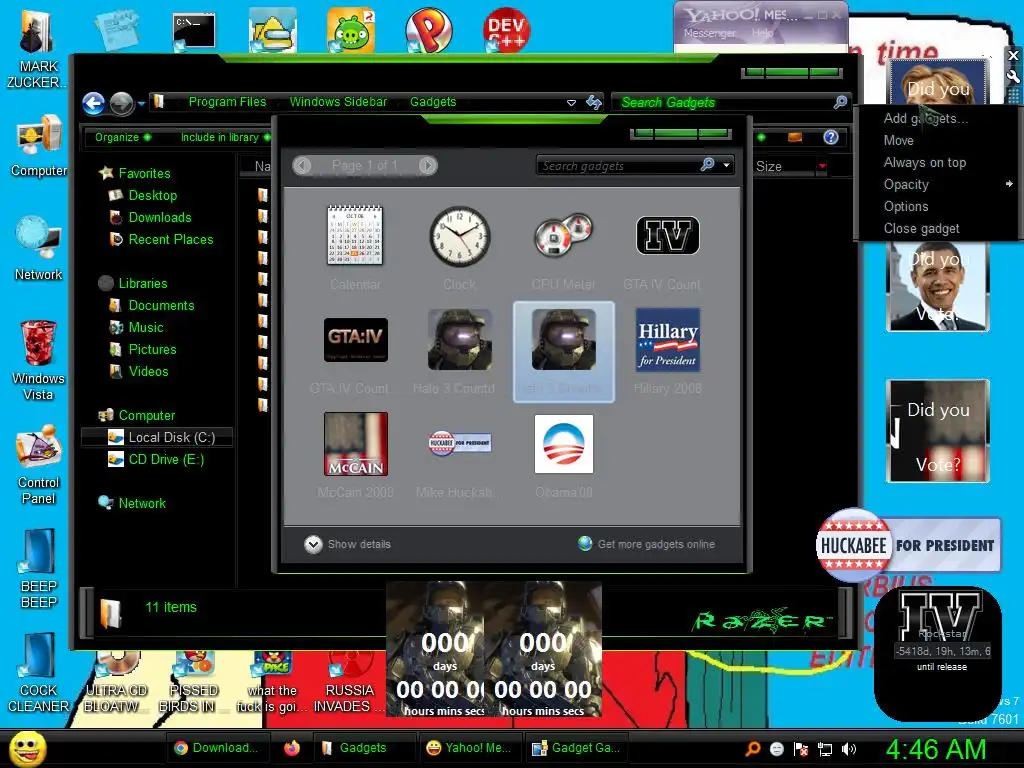The image size is (1024, 768).
Task: Click the magnifier tray icon
Action: coord(753,749)
